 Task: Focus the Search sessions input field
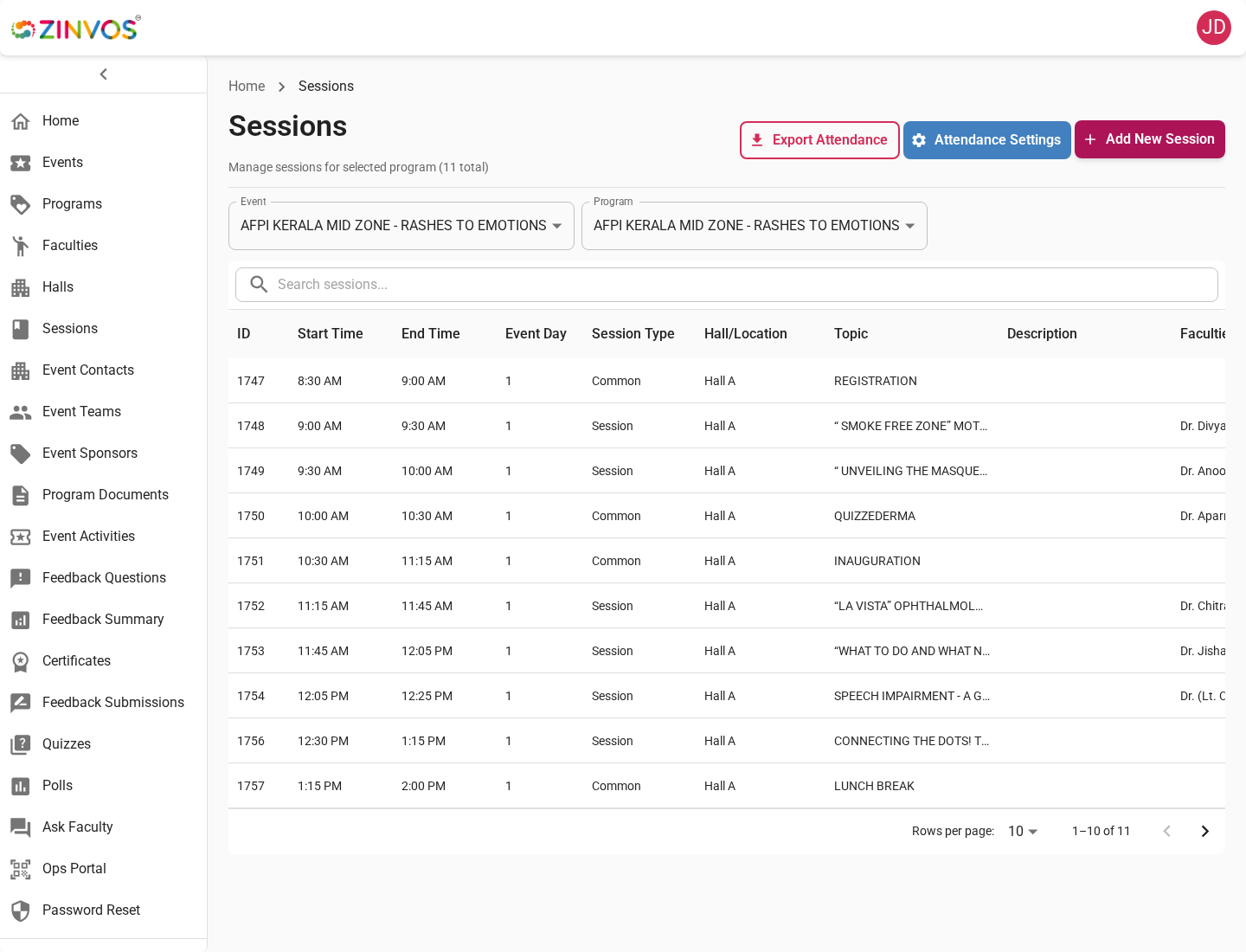click(727, 285)
